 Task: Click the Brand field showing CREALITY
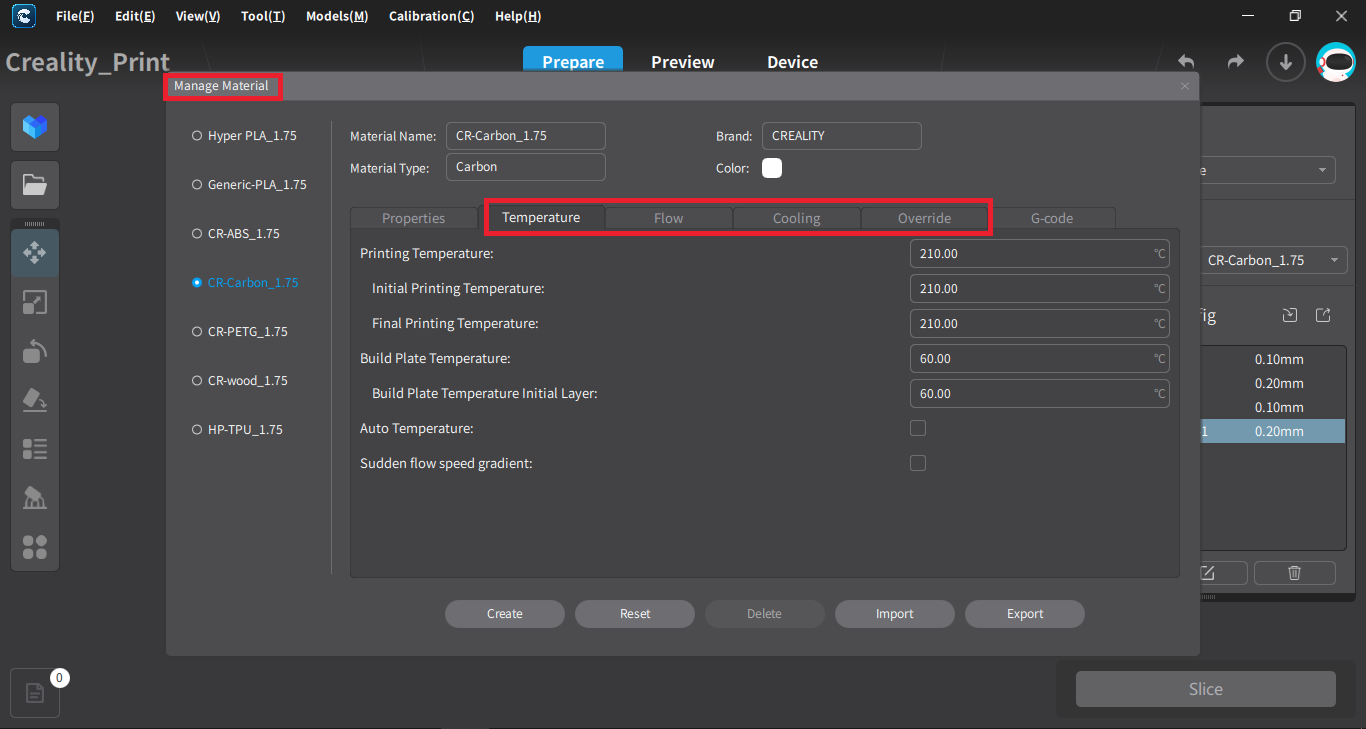point(842,136)
